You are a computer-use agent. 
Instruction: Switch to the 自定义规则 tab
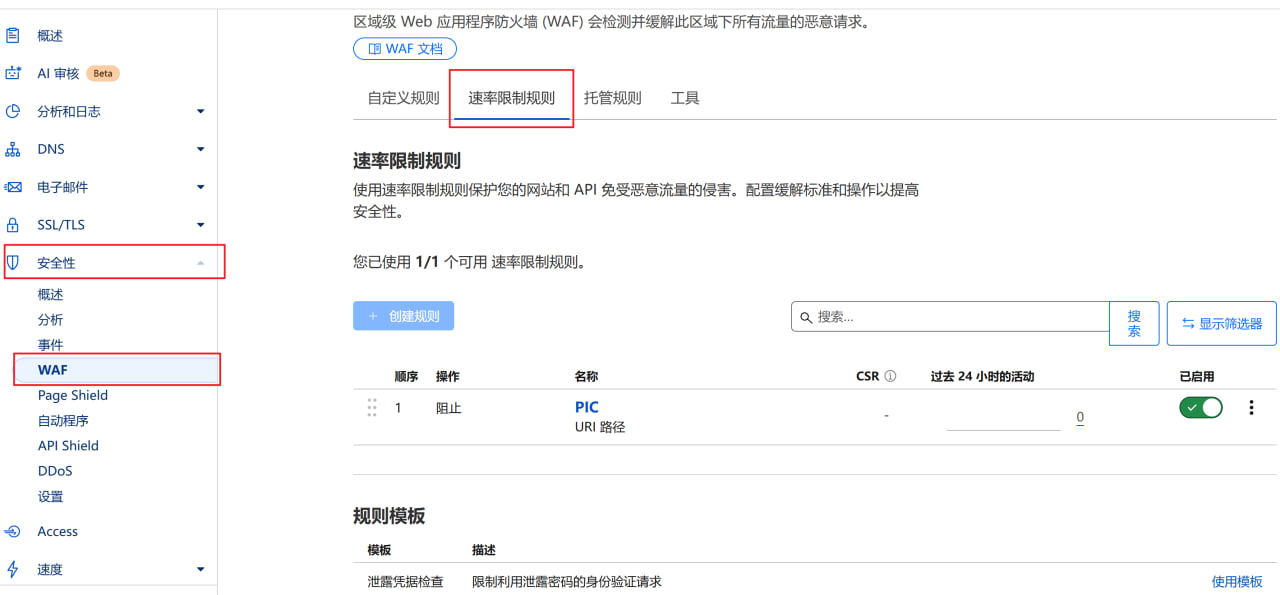[403, 98]
